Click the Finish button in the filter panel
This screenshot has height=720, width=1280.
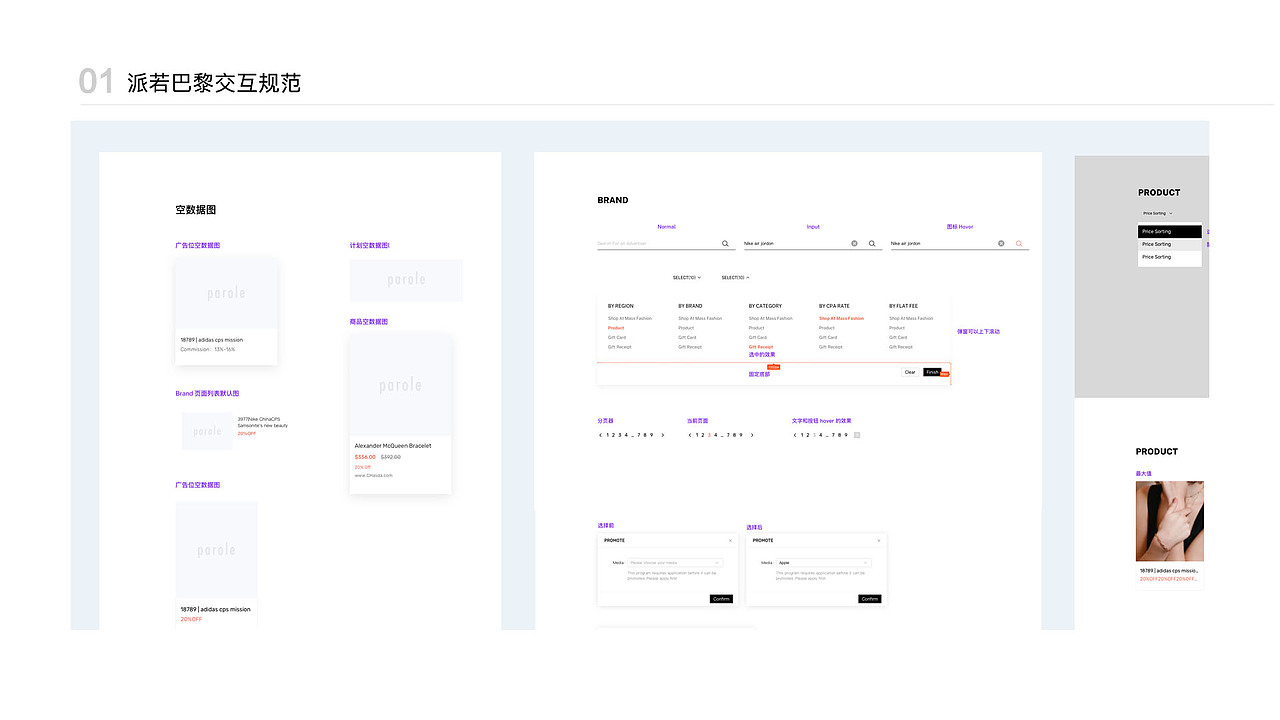[932, 372]
